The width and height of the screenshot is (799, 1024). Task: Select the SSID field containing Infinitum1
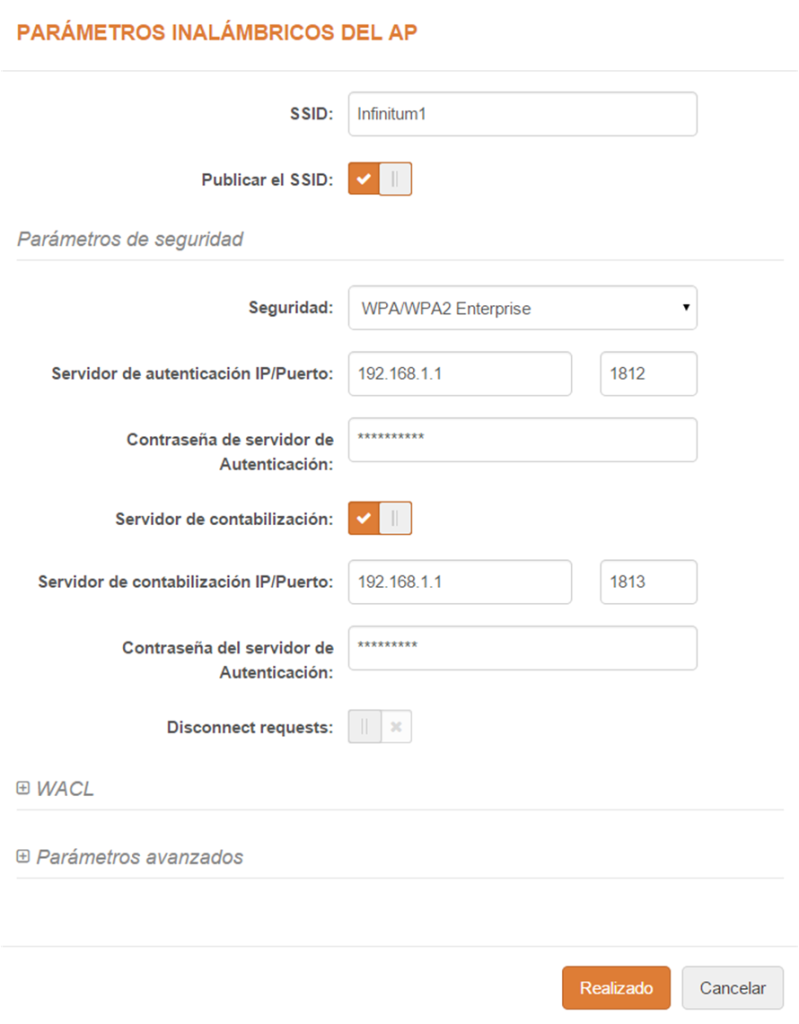click(522, 113)
